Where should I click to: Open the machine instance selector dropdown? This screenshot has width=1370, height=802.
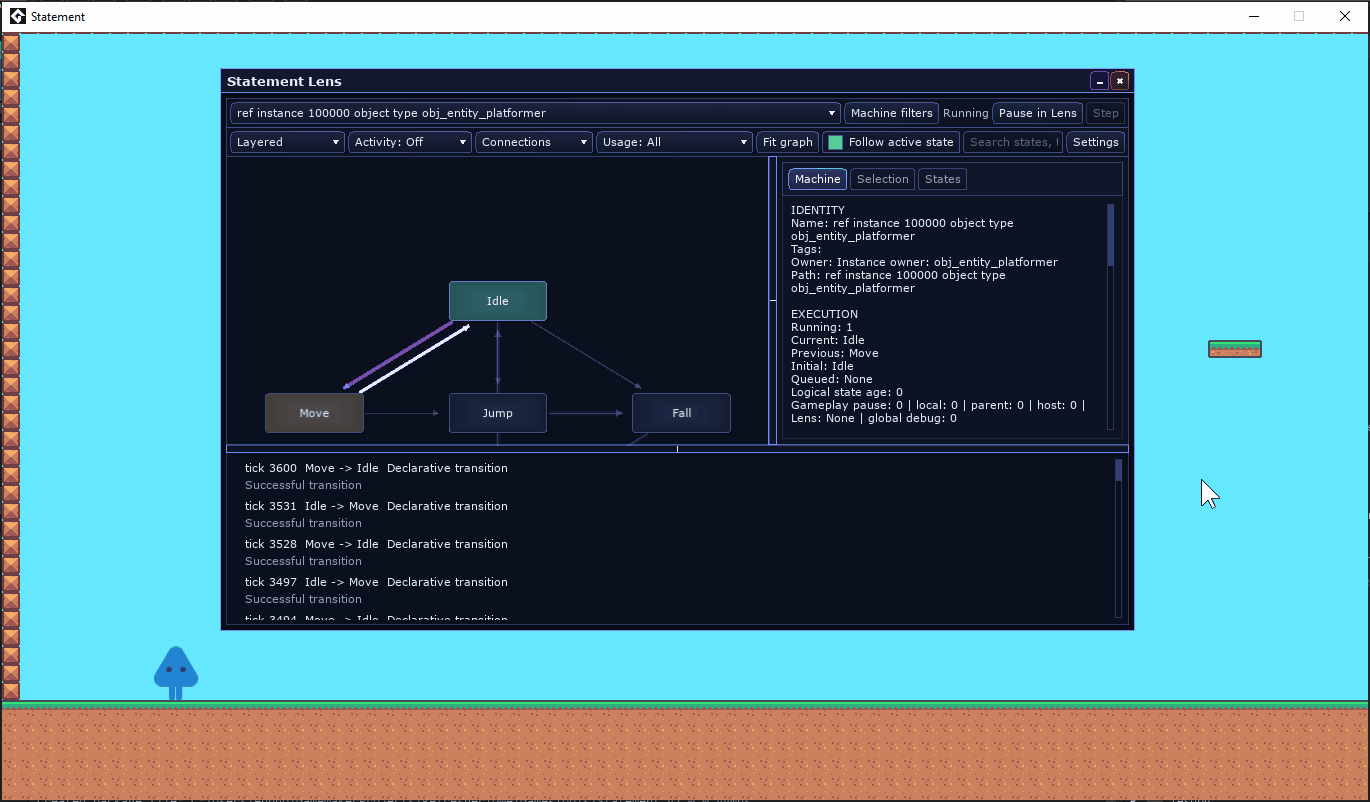click(x=535, y=113)
